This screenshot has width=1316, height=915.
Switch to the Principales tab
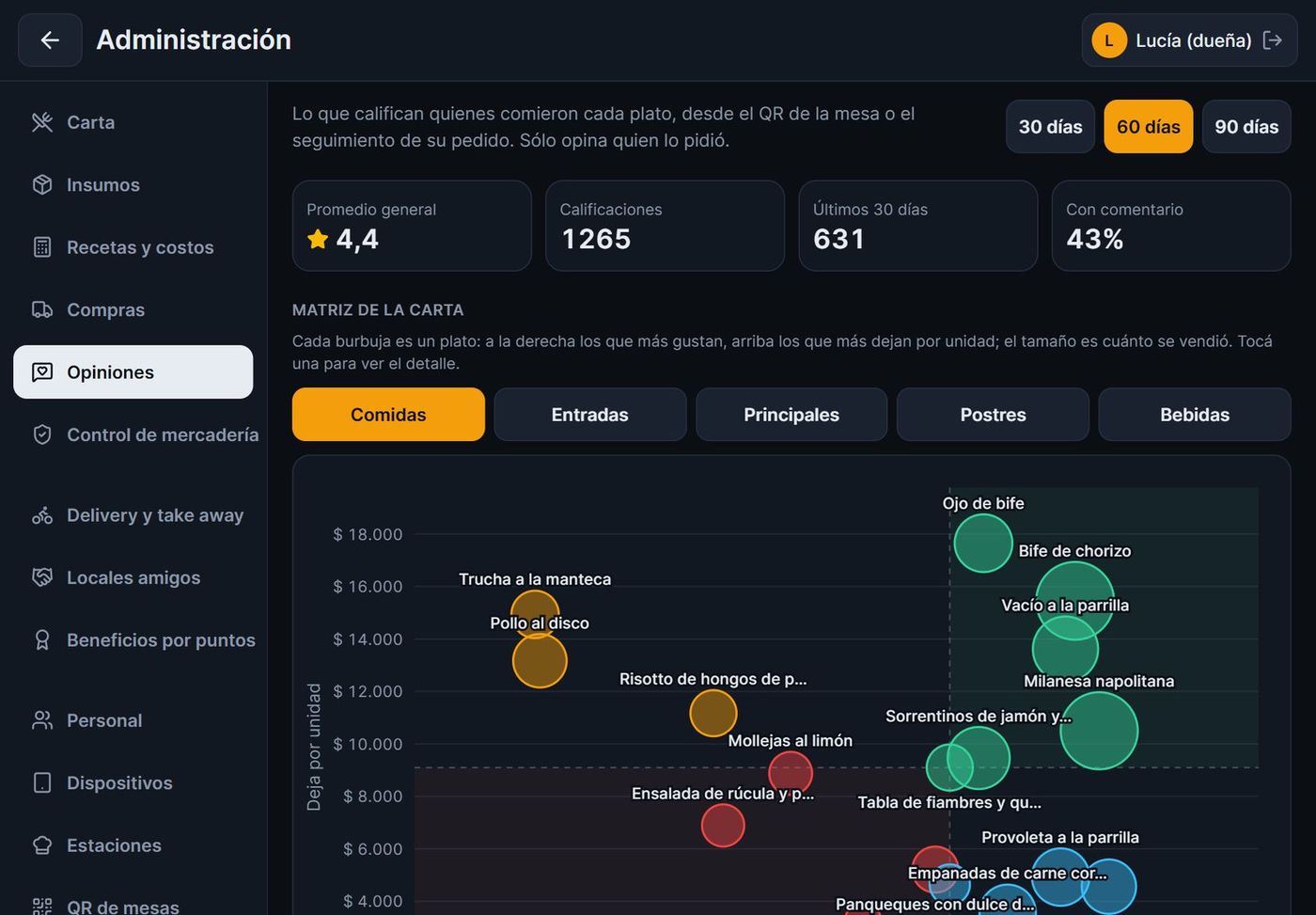791,415
